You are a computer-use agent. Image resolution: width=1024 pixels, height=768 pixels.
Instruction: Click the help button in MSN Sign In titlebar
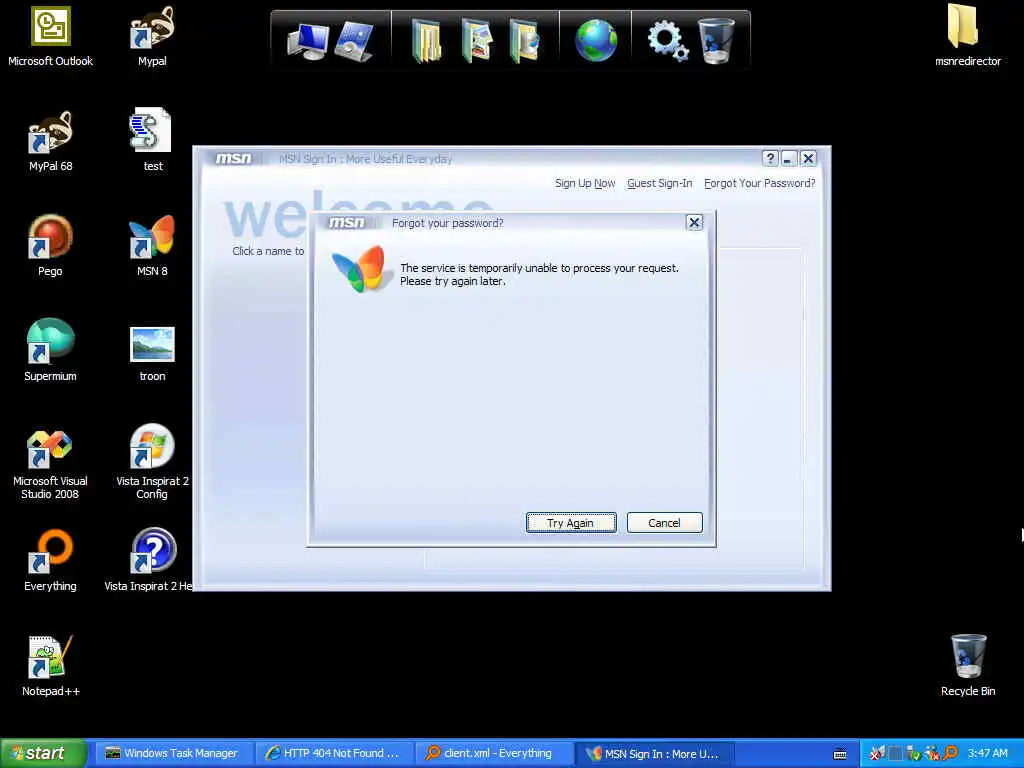click(x=770, y=159)
